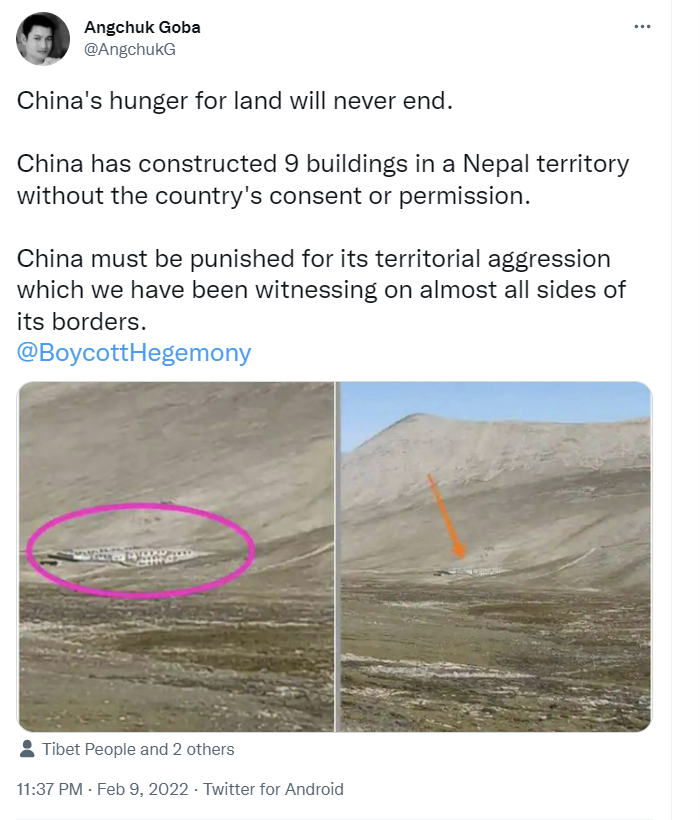Open the @AngchukG handle link

130,49
